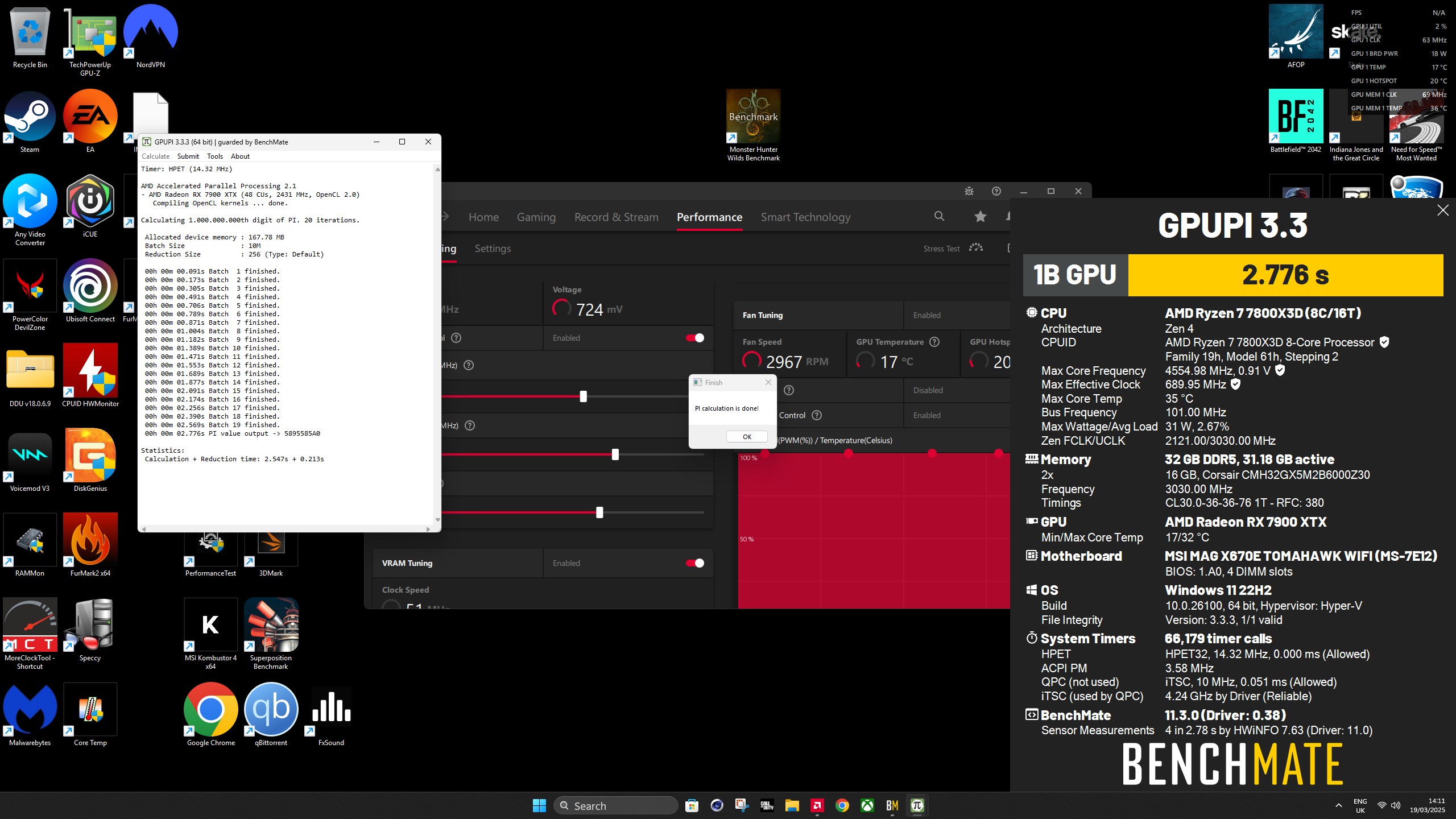Click the yellow 2.776 s BenchMate score
This screenshot has height=819, width=1456.
[x=1285, y=275]
